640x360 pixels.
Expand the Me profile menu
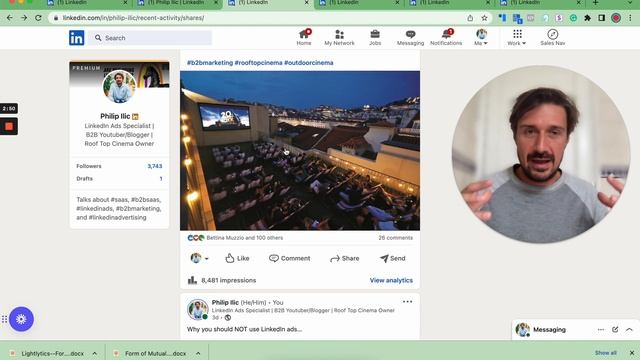(x=481, y=37)
